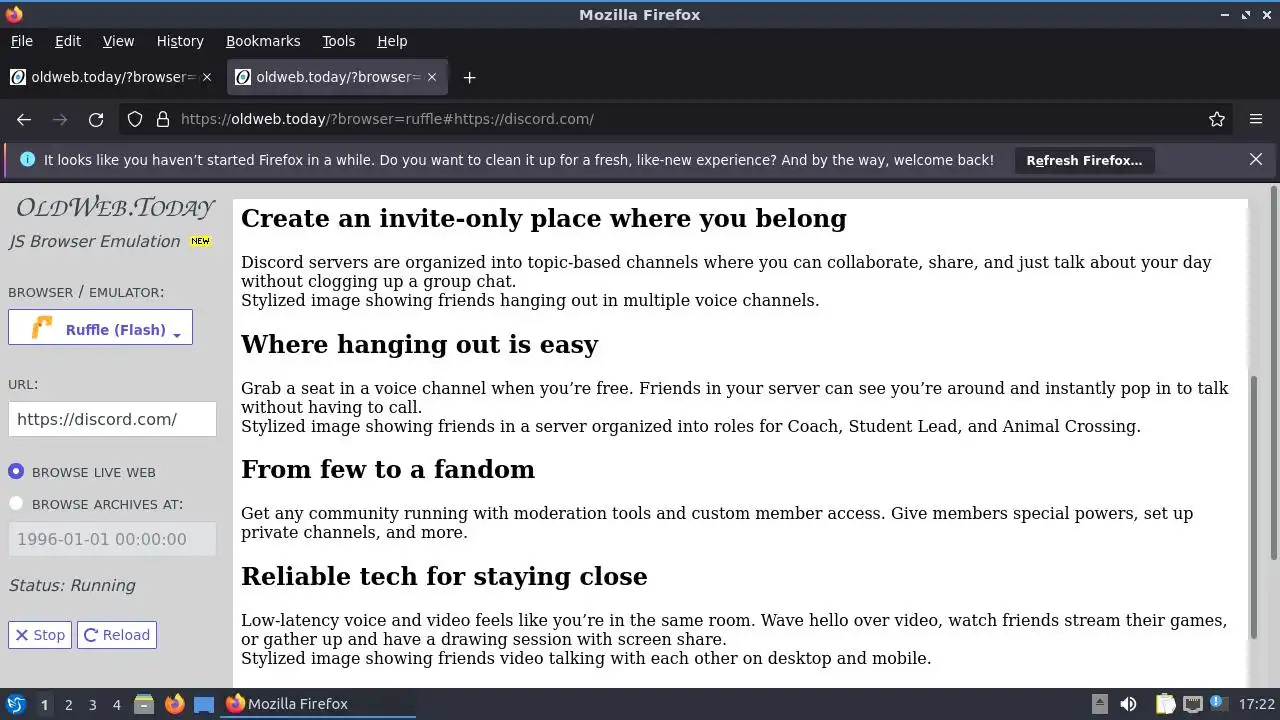Open the Firefox hamburger application menu

[1256, 119]
